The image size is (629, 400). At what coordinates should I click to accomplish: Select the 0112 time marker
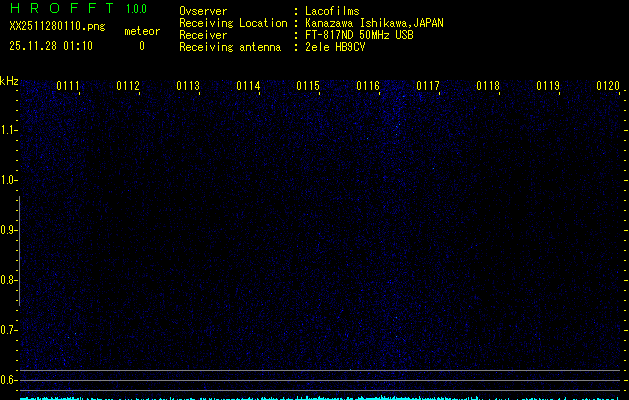point(128,86)
